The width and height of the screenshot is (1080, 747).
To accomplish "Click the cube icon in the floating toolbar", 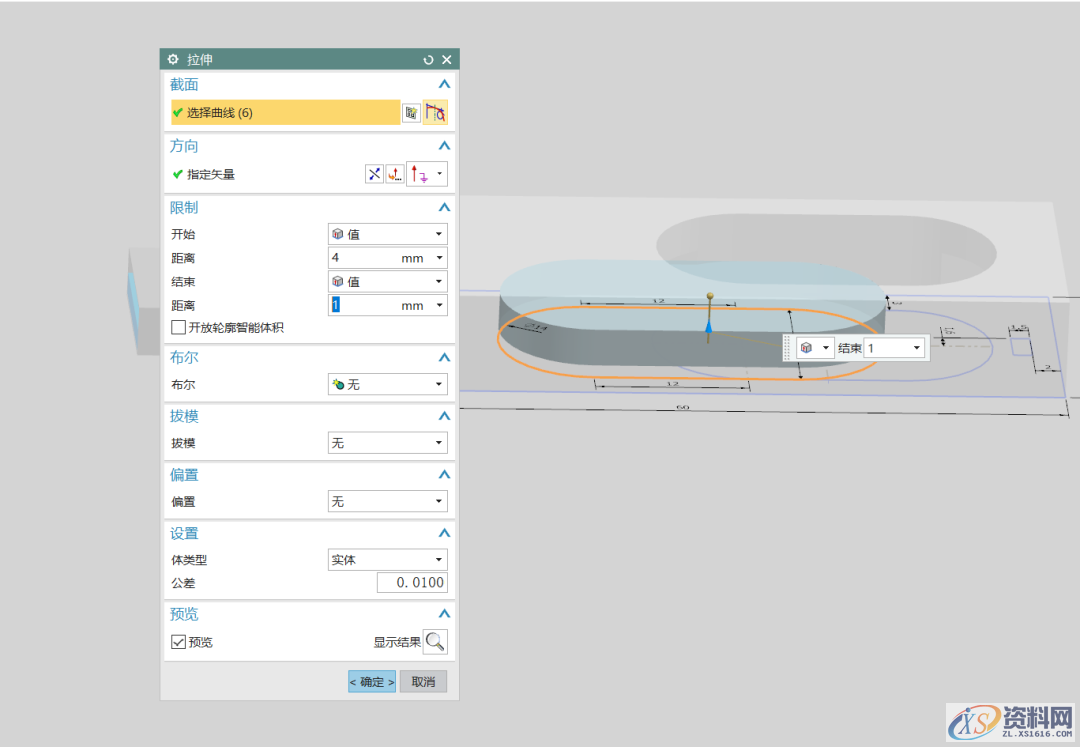I will coord(806,346).
